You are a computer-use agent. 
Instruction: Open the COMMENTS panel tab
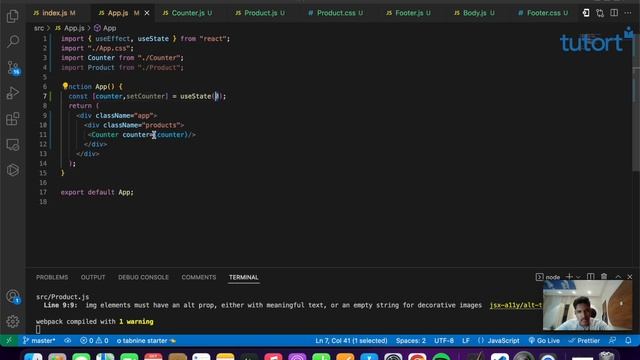pos(199,277)
